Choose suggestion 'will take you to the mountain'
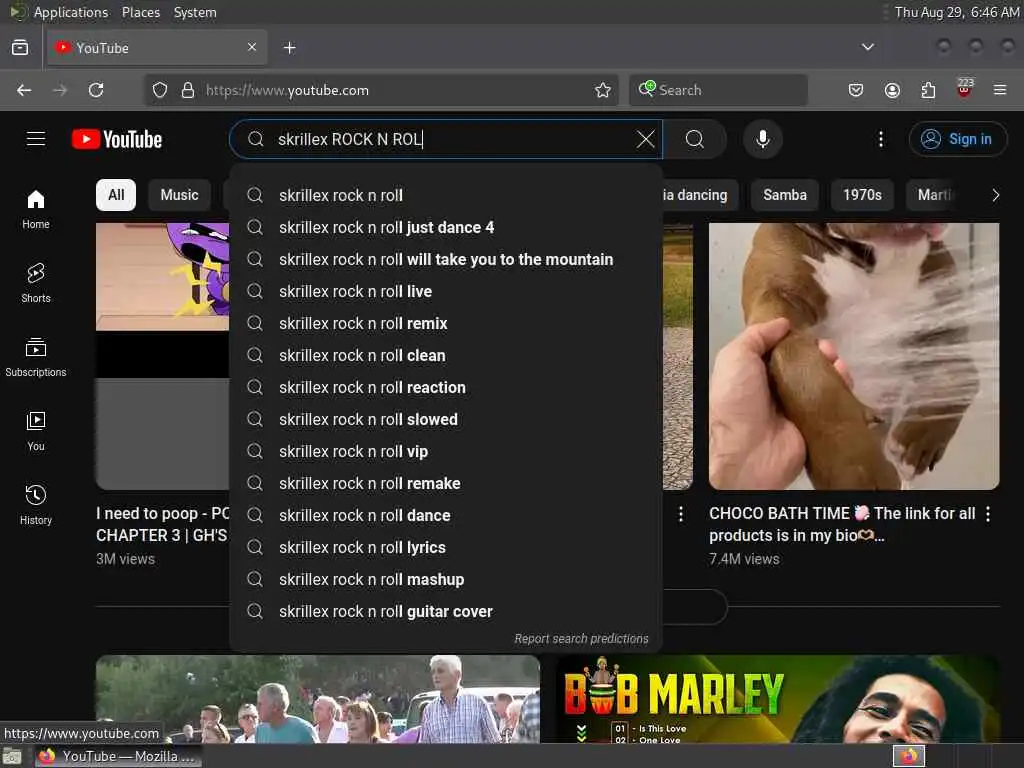This screenshot has width=1024, height=768. (x=447, y=259)
